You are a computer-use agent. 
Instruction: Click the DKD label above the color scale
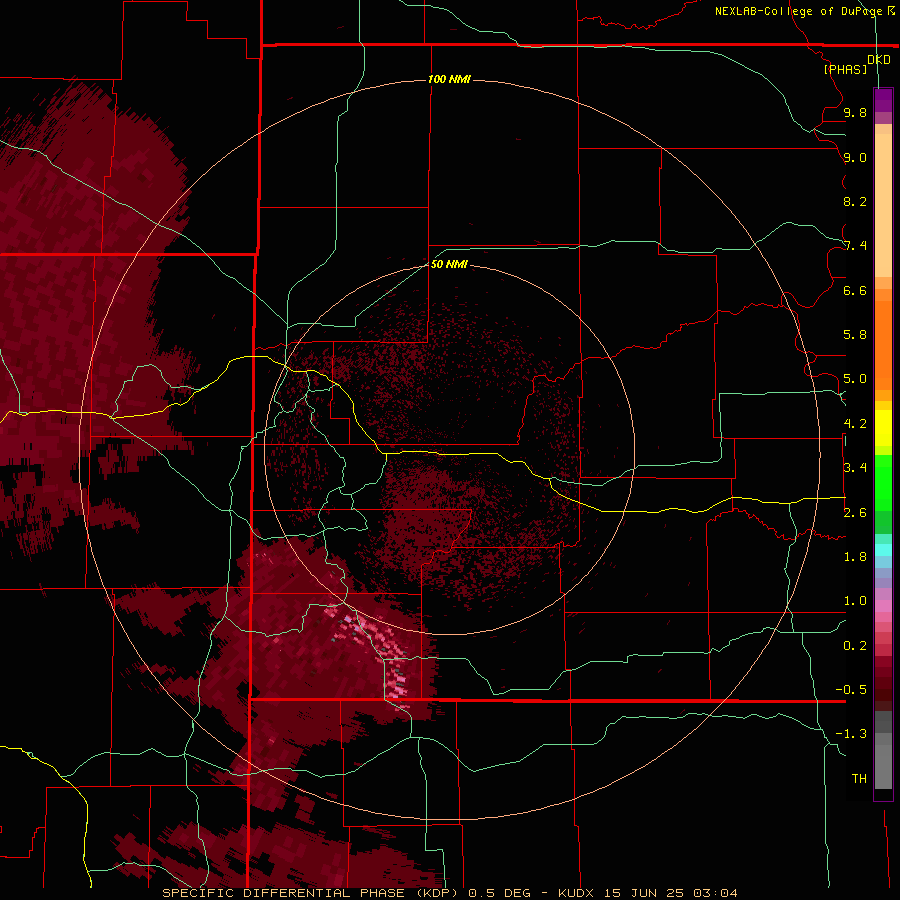(879, 60)
